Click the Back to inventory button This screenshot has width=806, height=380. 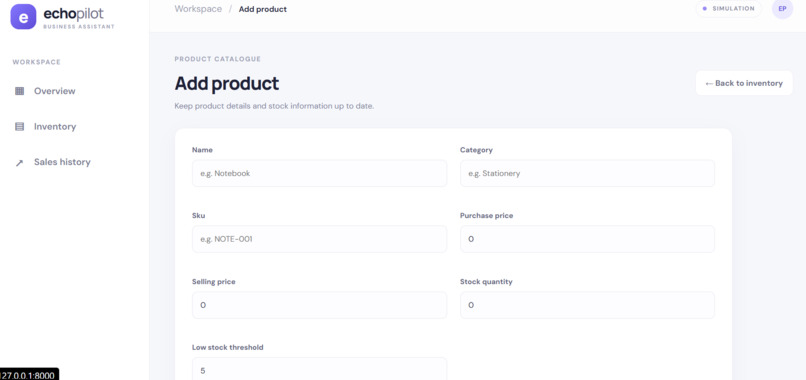point(744,83)
